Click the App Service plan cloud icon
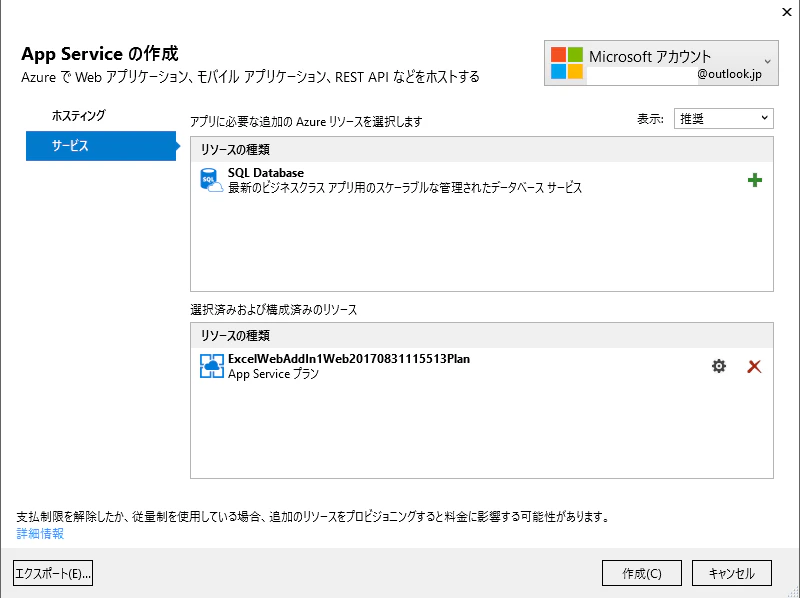Viewport: 800px width, 598px height. 211,366
